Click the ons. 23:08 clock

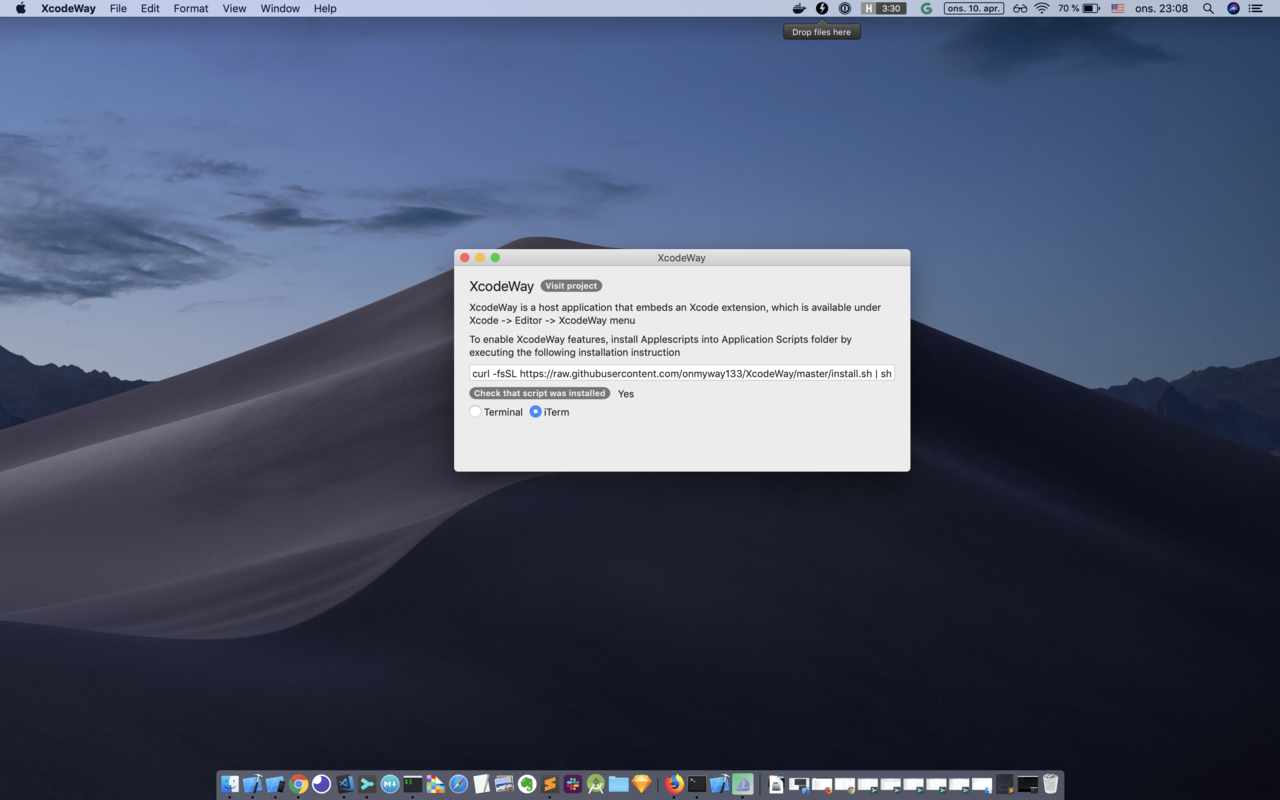coord(1161,8)
